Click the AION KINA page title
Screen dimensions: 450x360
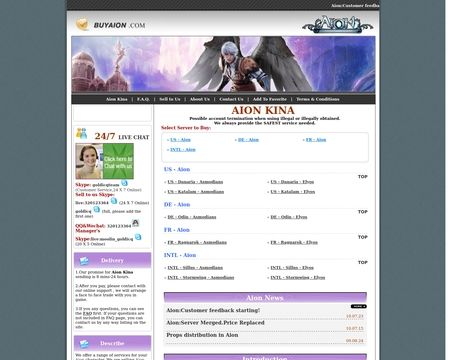tap(263, 110)
